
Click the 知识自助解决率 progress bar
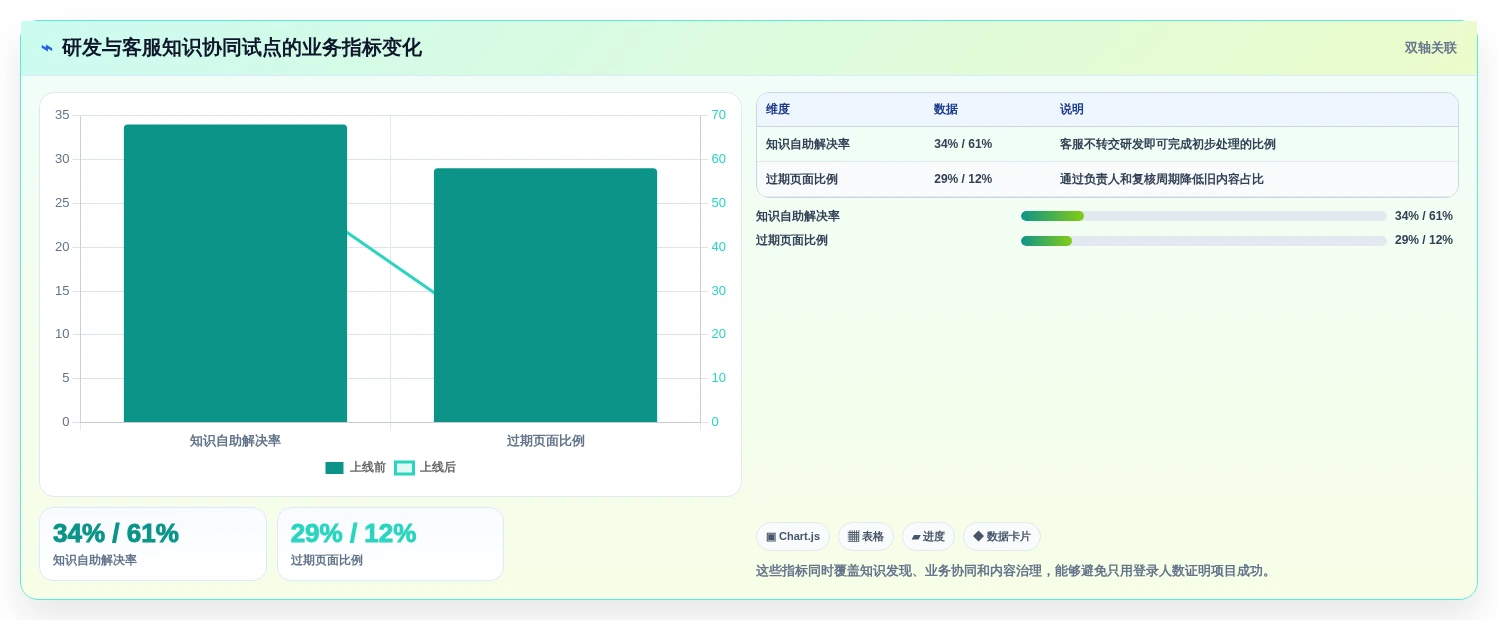coord(1203,216)
